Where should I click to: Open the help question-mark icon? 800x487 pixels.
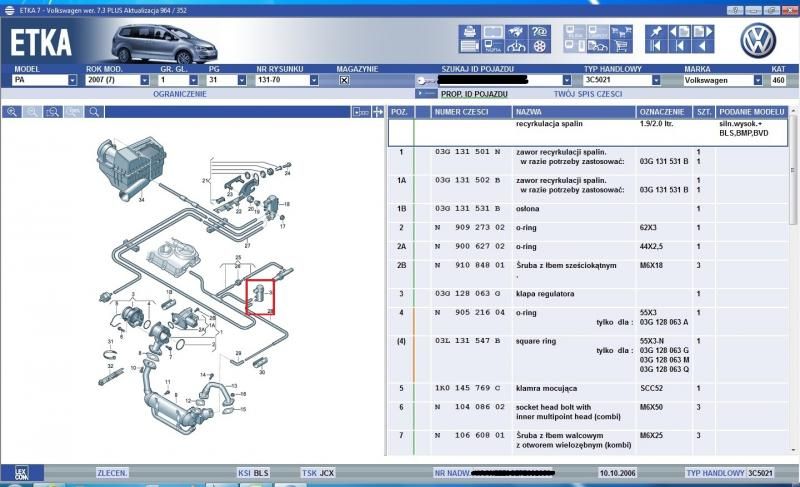(540, 32)
